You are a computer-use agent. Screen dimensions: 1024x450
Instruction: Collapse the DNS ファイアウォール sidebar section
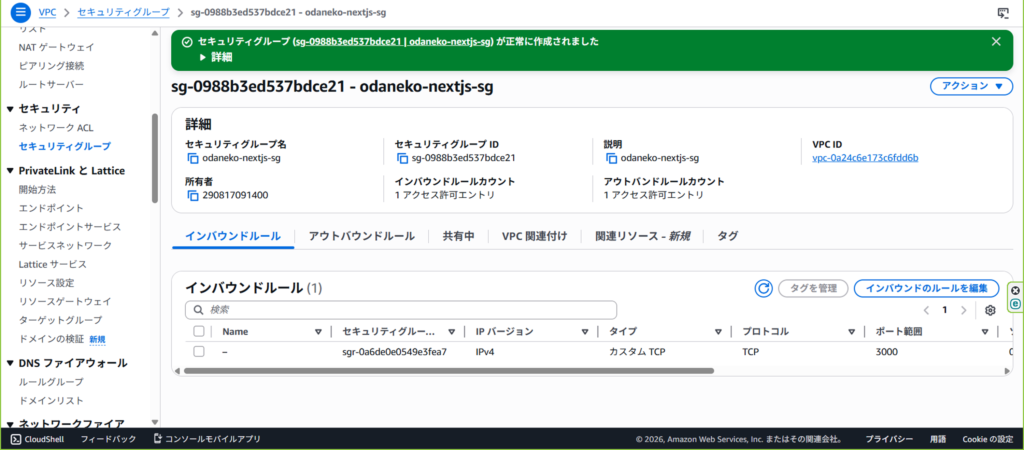[11, 363]
